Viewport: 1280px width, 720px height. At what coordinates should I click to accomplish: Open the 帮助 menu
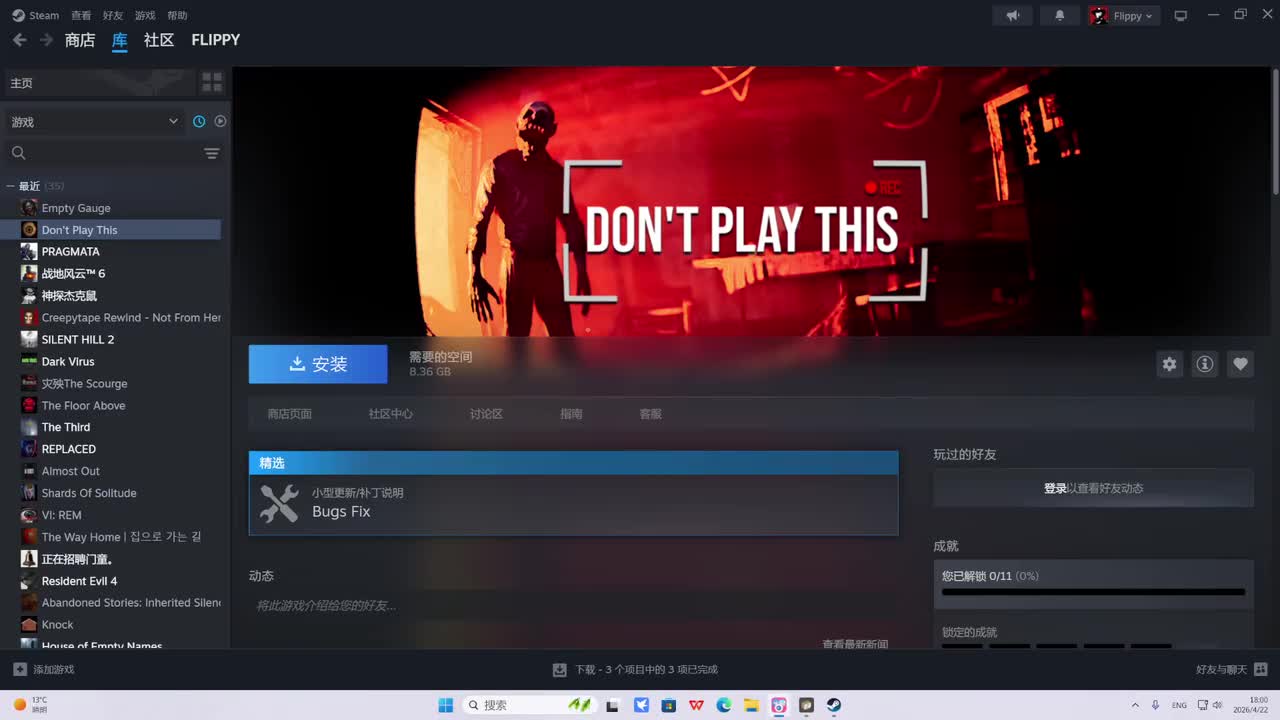click(x=177, y=15)
